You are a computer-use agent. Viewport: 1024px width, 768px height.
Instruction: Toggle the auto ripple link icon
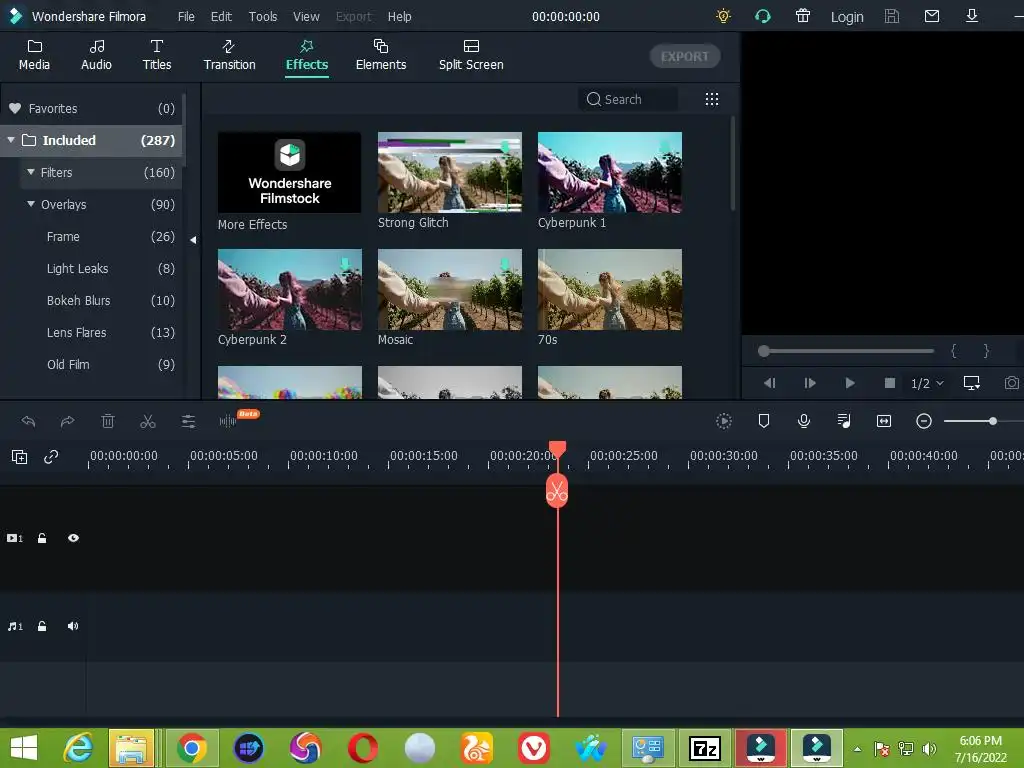coord(51,457)
